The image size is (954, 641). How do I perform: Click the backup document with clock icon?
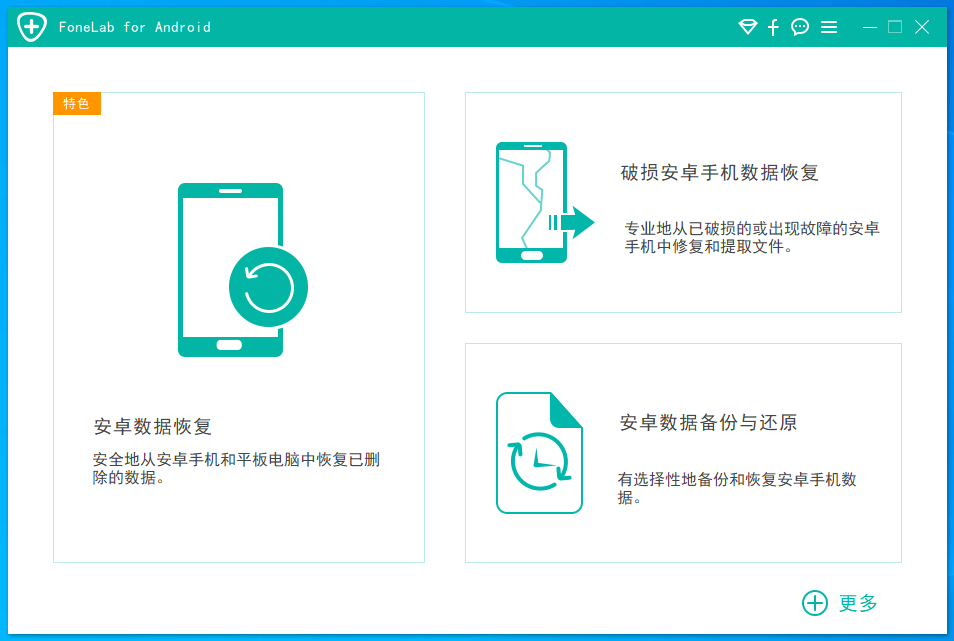tap(539, 453)
